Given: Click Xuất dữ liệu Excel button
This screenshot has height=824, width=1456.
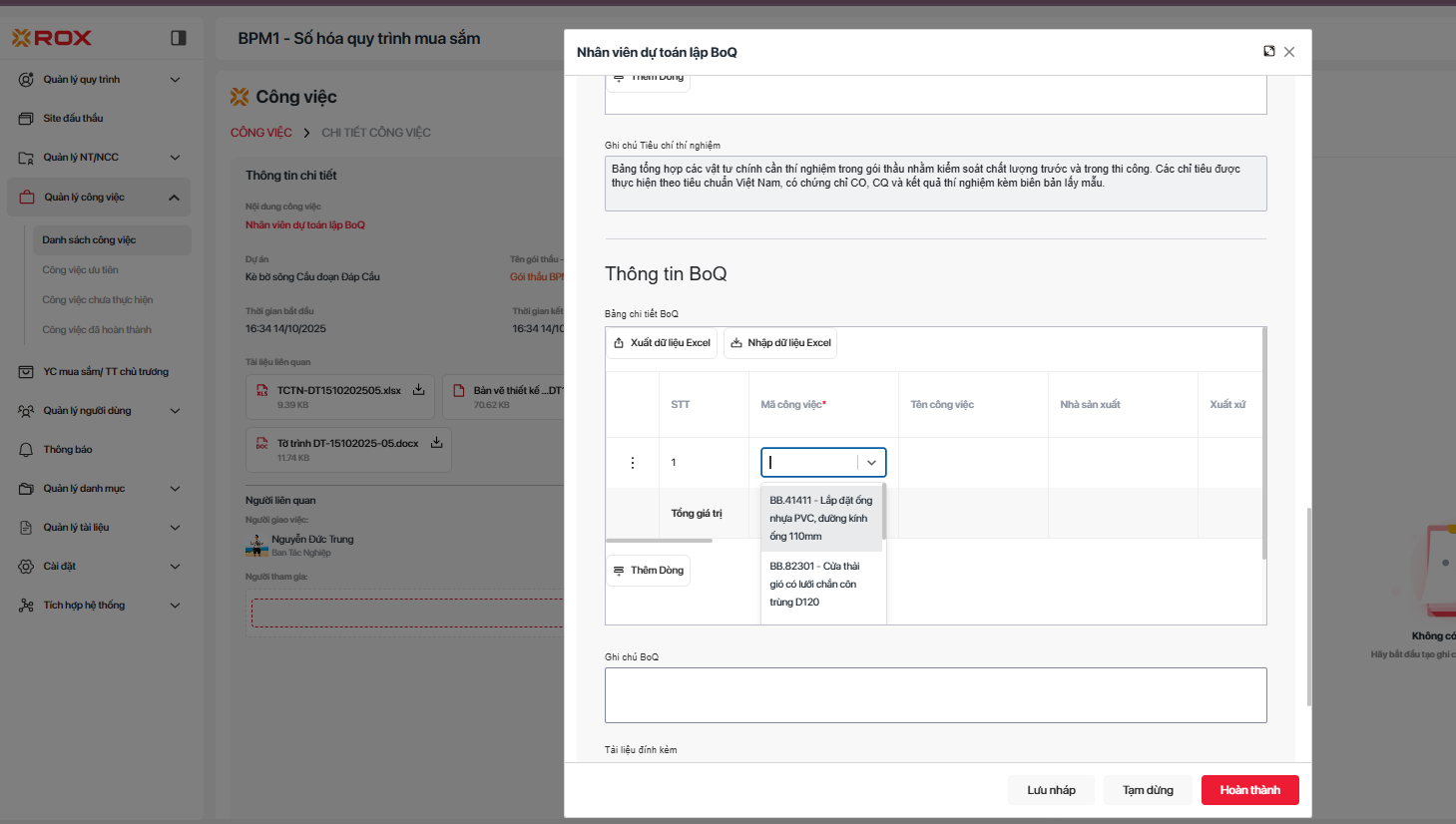Looking at the screenshot, I should [662, 343].
